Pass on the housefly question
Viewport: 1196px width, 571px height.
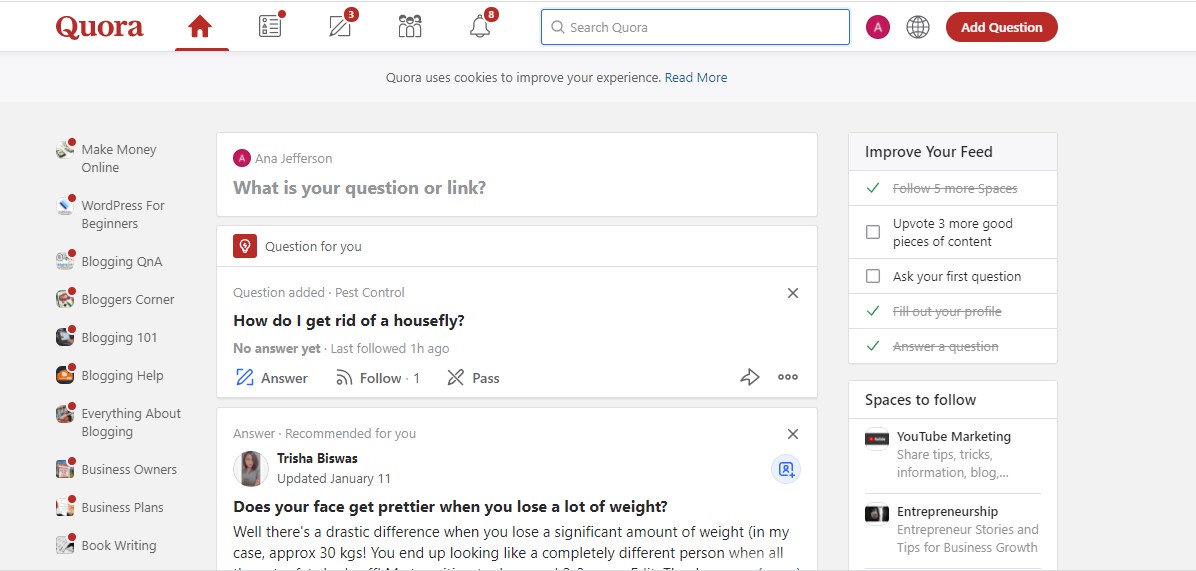473,378
